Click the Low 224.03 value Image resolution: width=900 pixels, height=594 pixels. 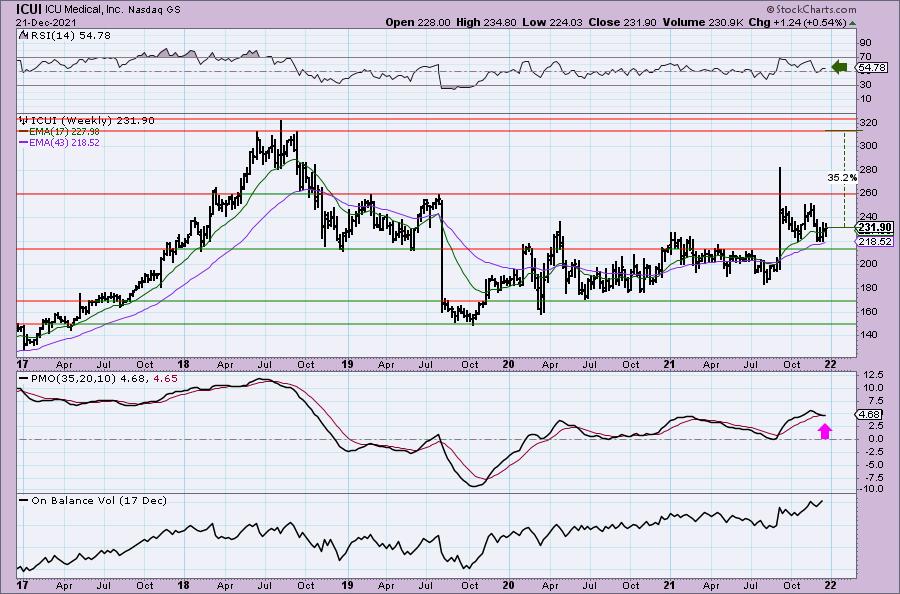pyautogui.click(x=552, y=23)
